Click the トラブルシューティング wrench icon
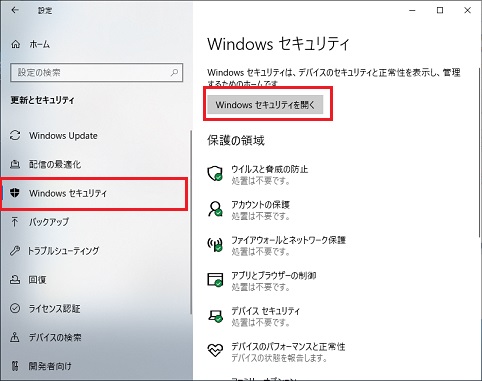The width and height of the screenshot is (482, 381). [x=15, y=250]
